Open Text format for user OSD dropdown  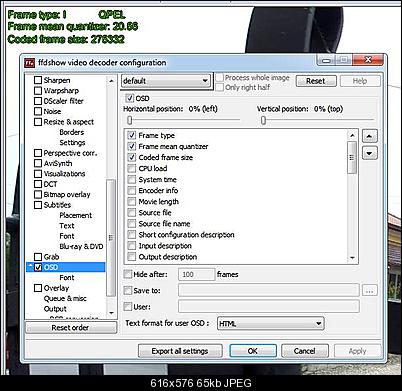click(x=270, y=323)
